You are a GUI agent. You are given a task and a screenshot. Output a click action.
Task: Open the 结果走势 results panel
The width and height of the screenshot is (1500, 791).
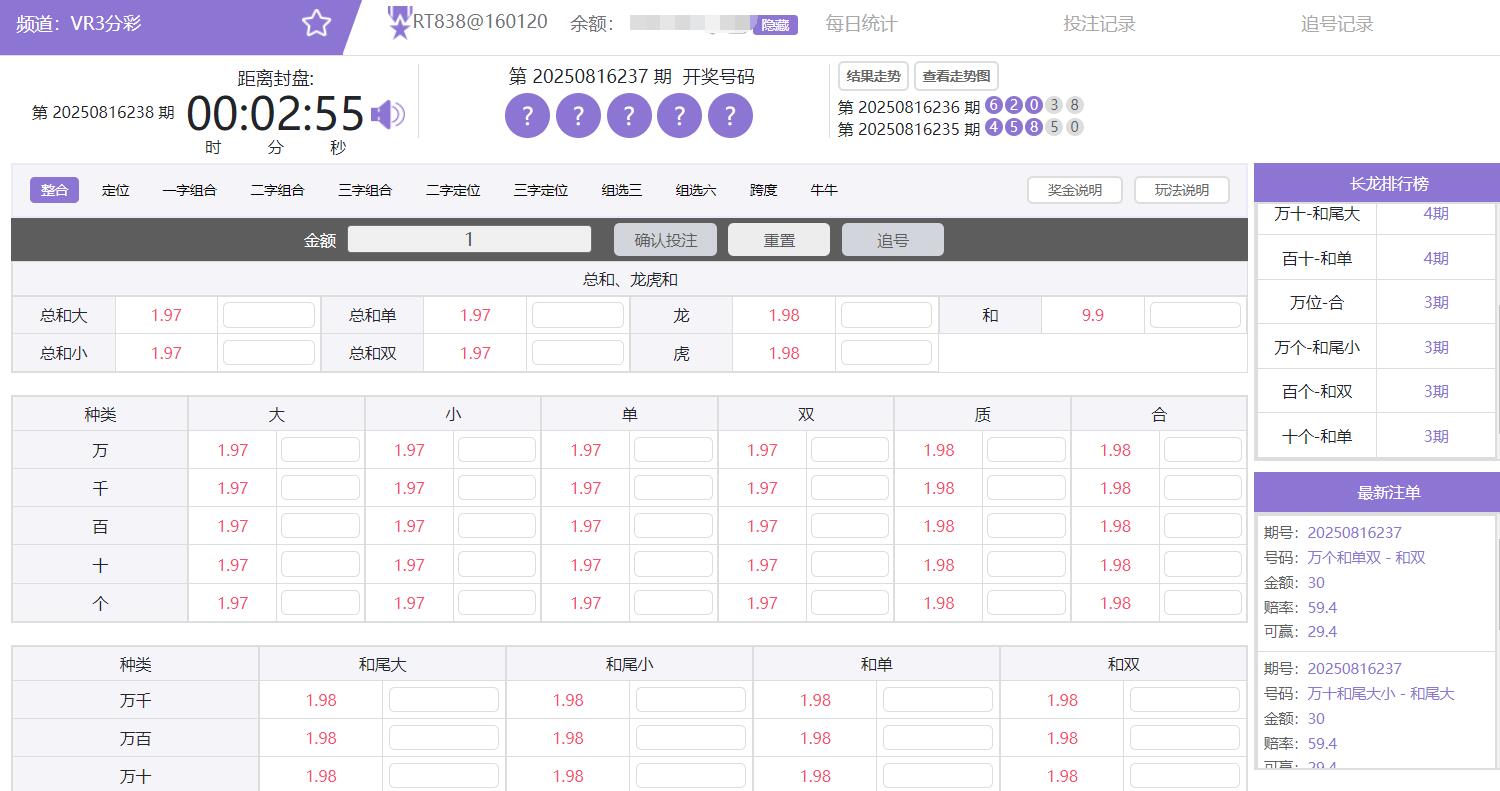coord(872,76)
